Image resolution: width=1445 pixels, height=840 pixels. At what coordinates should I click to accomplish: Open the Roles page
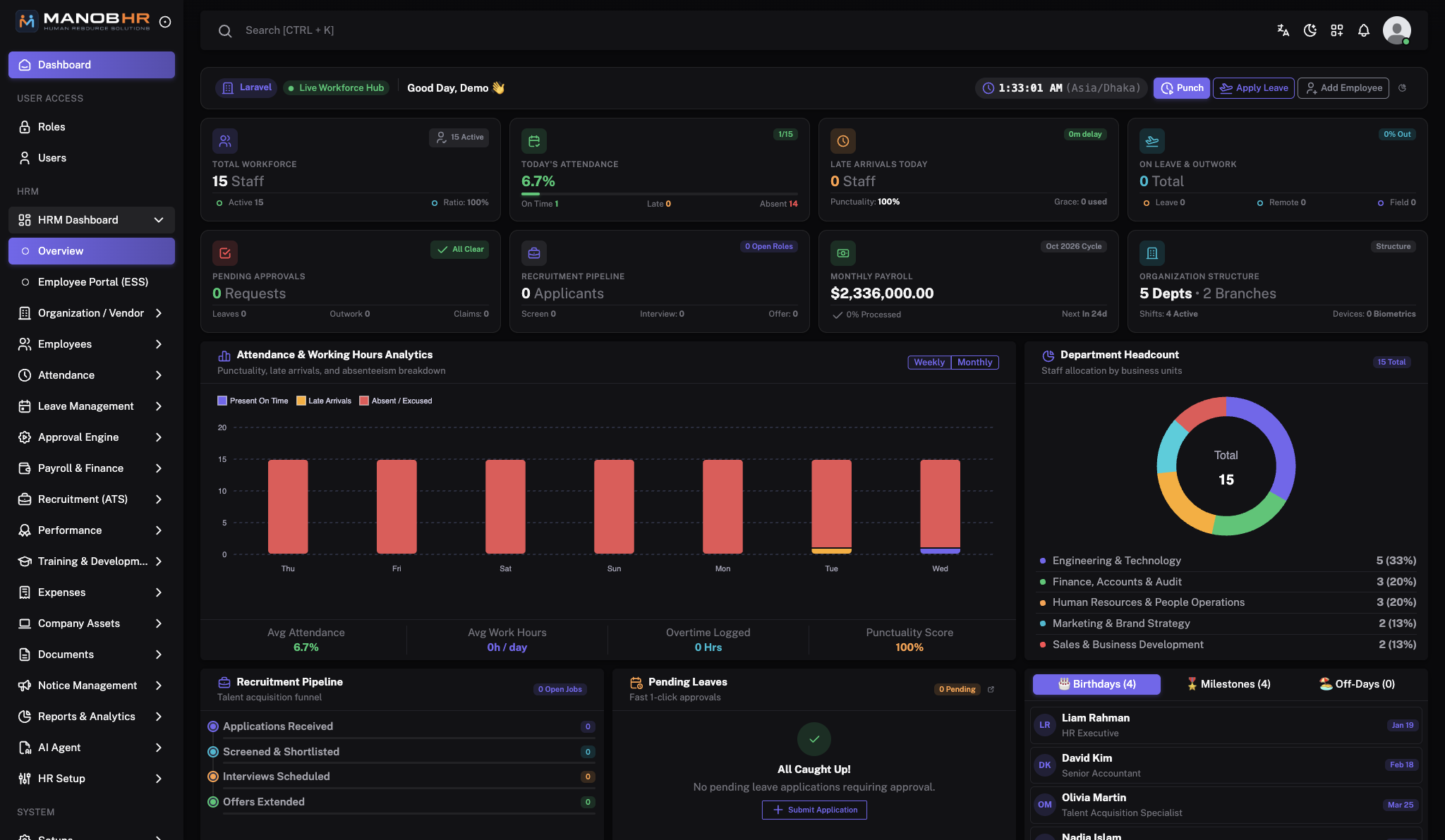coord(92,127)
